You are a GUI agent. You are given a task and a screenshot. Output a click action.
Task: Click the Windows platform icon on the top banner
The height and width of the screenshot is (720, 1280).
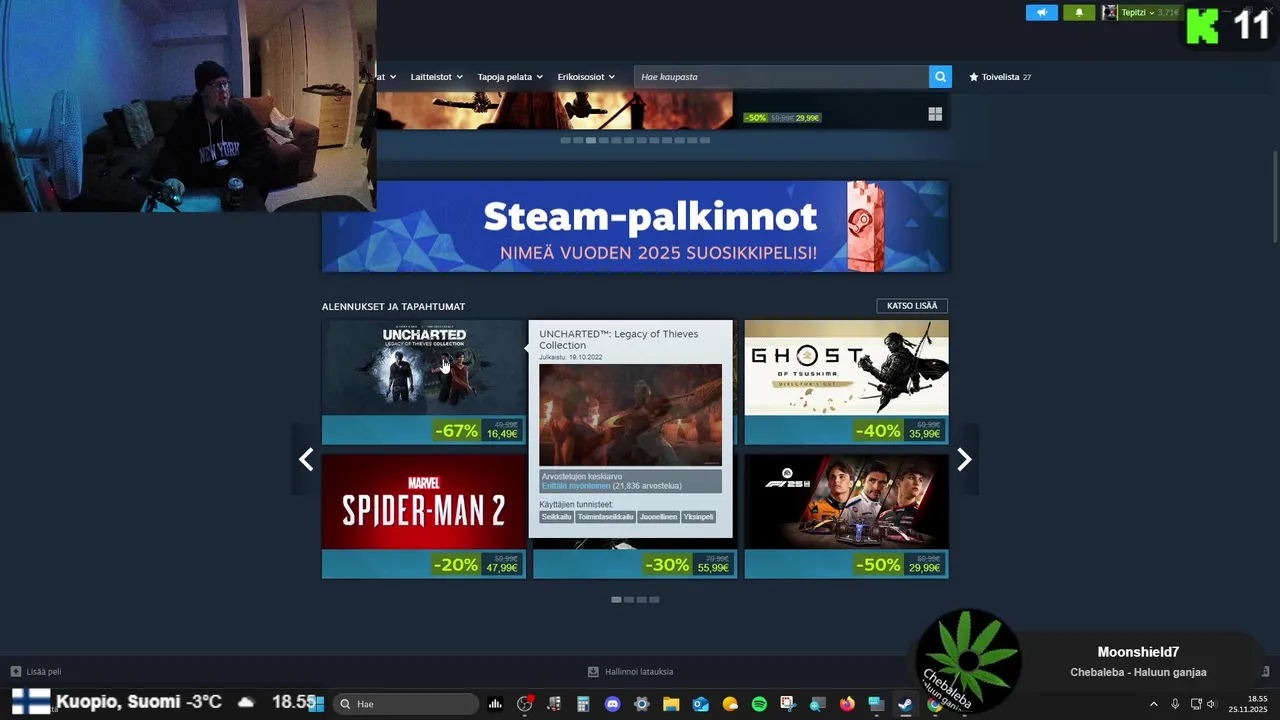click(x=935, y=114)
